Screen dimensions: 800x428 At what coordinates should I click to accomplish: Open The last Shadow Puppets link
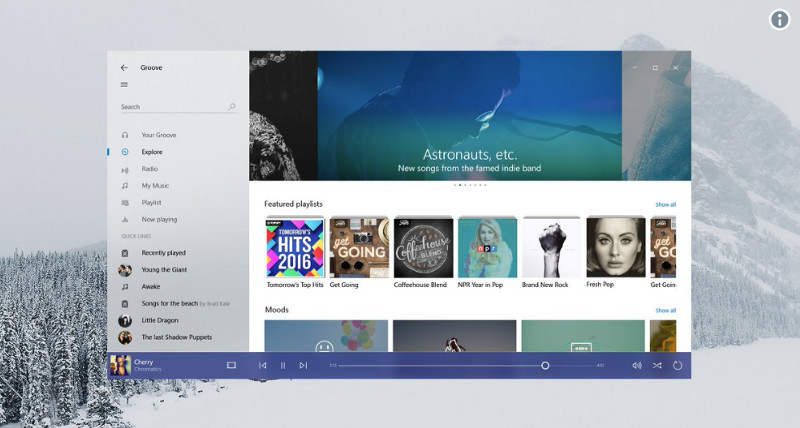[x=177, y=337]
